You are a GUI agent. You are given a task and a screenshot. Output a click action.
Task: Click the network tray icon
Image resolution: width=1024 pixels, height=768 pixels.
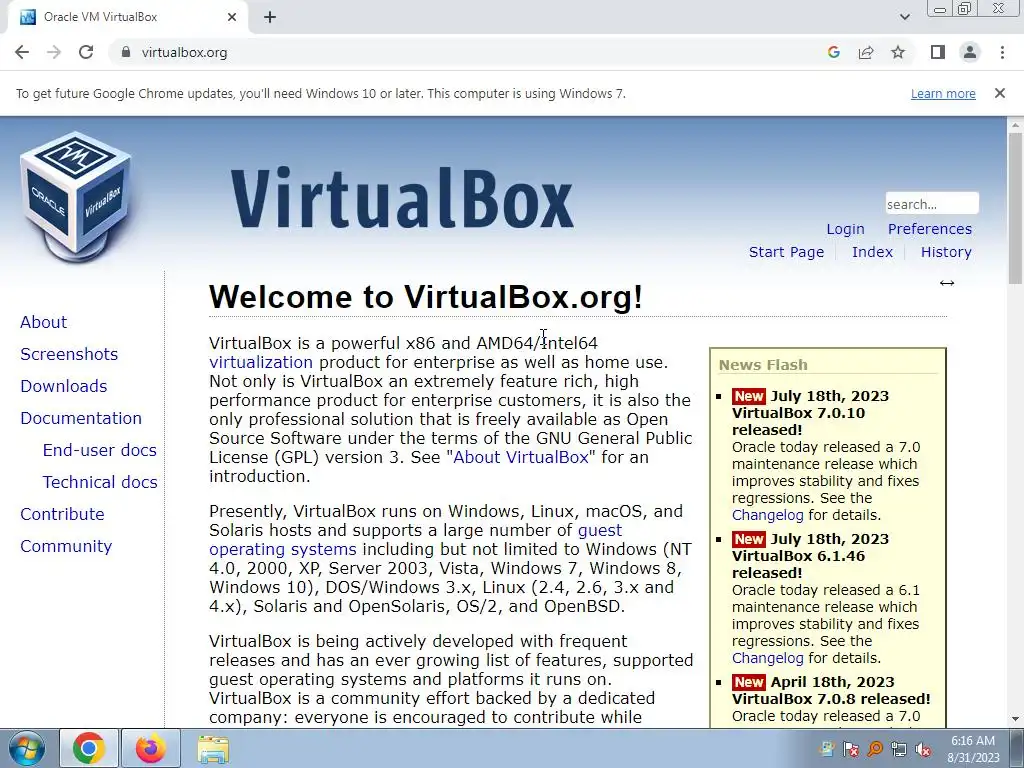click(899, 749)
